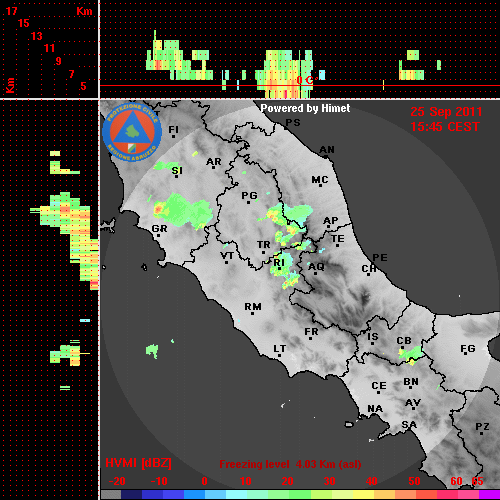Click the 25 Sep 2011 date stamp

point(446,112)
